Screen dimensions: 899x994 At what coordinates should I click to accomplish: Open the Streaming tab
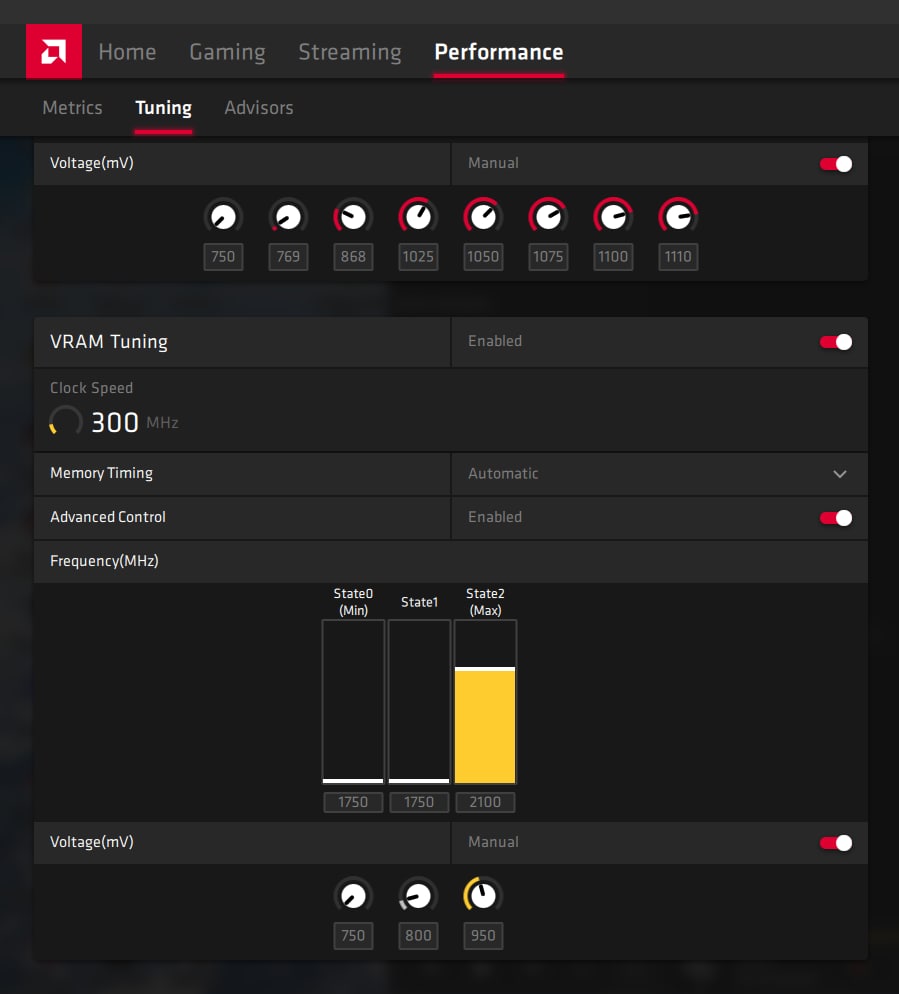click(350, 52)
